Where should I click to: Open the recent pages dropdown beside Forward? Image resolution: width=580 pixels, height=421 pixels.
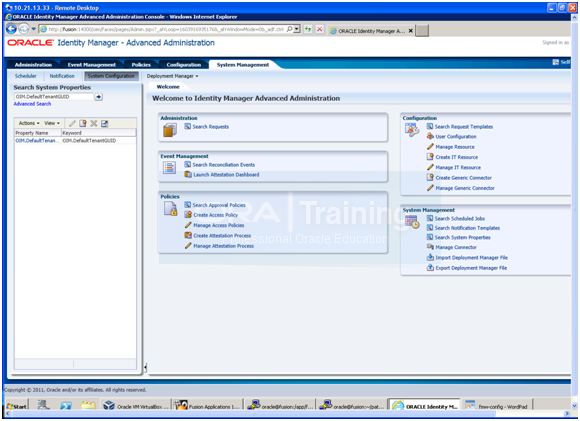click(33, 29)
